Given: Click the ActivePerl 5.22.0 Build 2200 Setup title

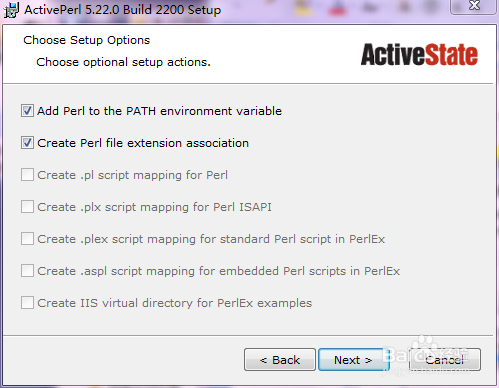Looking at the screenshot, I should click(123, 10).
